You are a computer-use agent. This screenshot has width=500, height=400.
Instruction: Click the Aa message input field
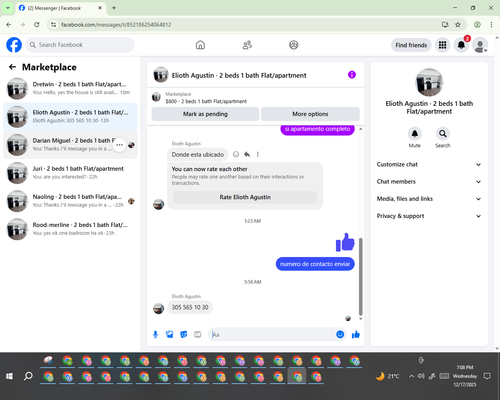(x=272, y=334)
